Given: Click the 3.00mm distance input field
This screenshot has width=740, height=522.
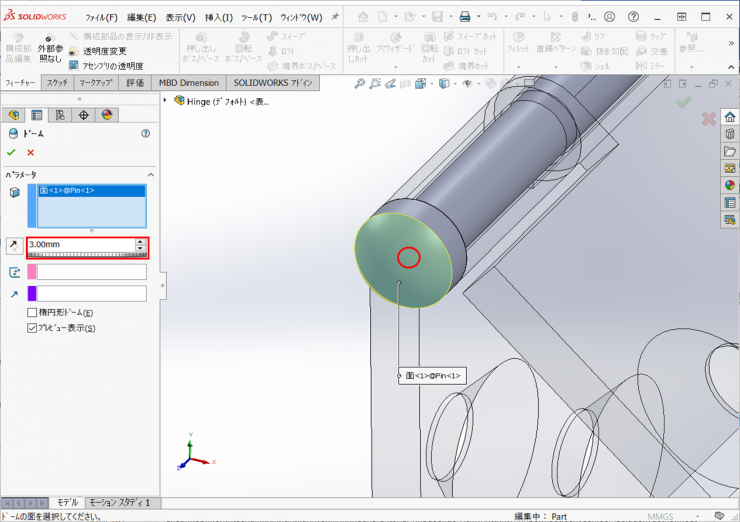Looking at the screenshot, I should coord(80,245).
